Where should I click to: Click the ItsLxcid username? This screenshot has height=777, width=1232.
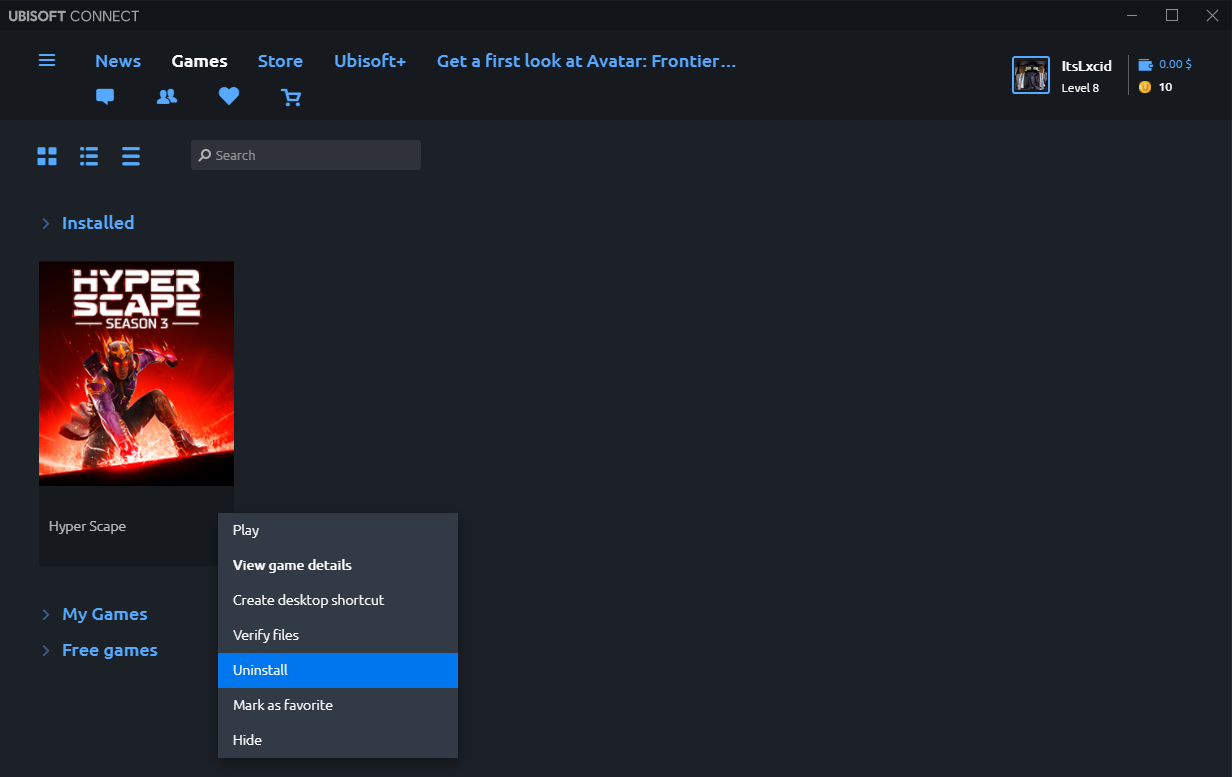1086,66
